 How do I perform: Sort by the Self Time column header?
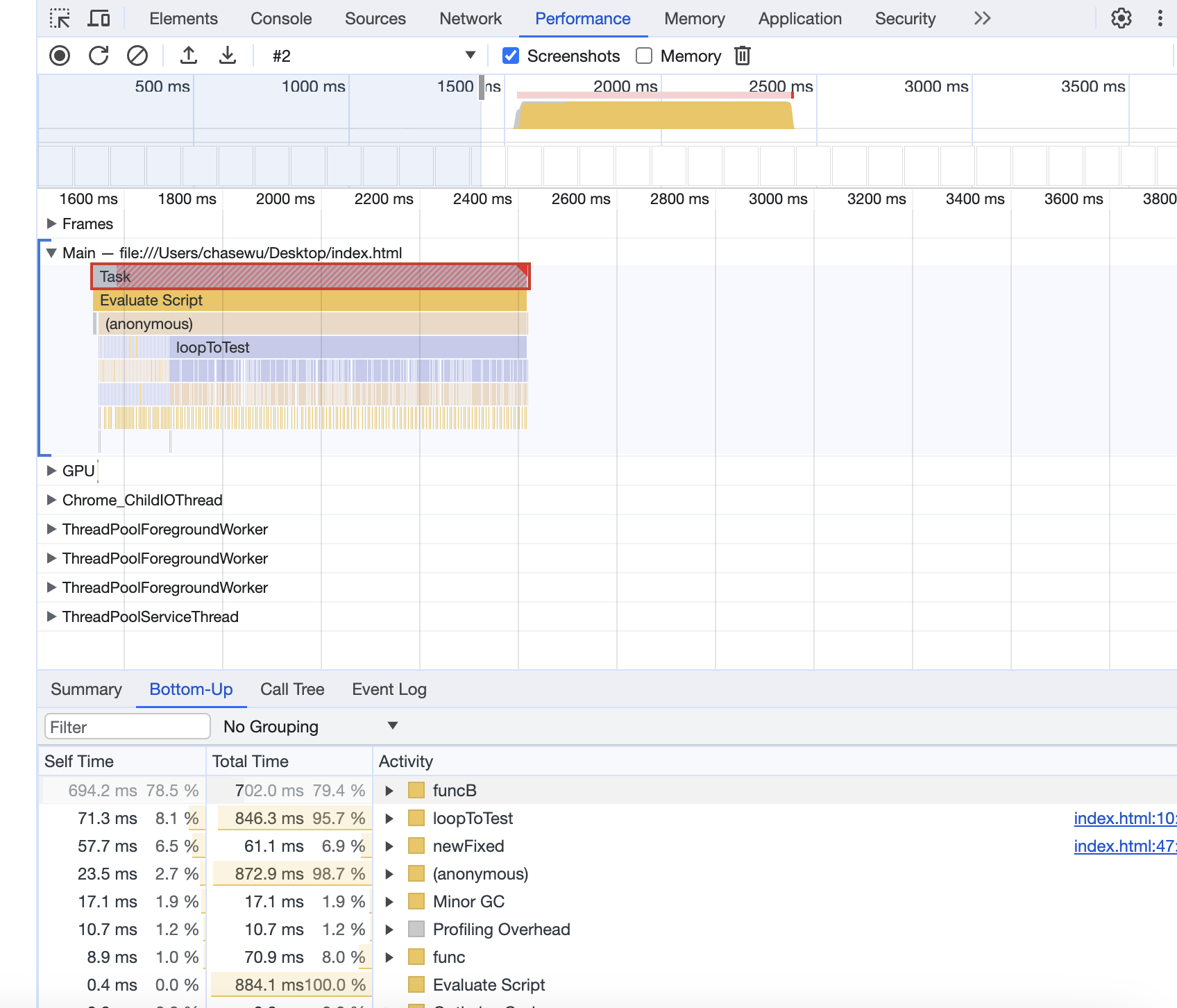point(122,762)
